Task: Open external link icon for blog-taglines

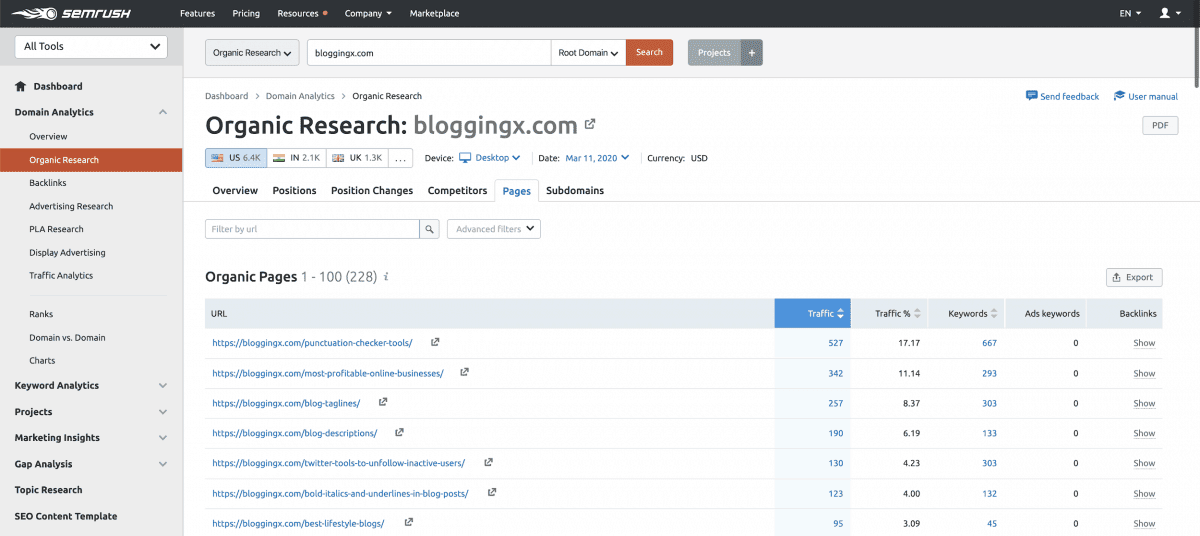Action: (x=383, y=402)
